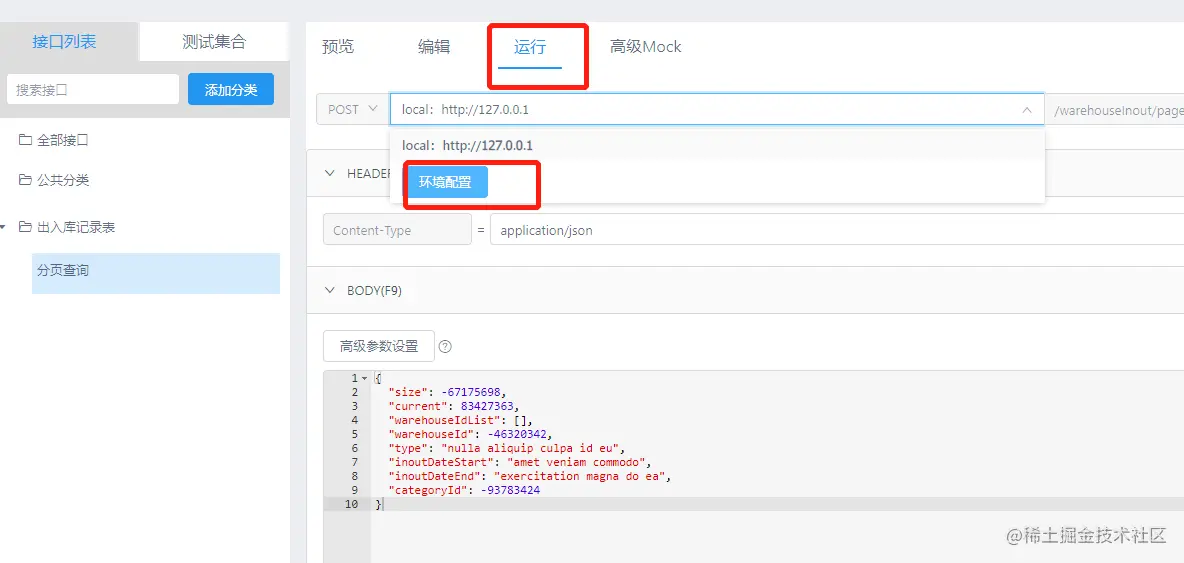Click the folder icon beside 全部接口
The image size is (1184, 563).
[25, 140]
